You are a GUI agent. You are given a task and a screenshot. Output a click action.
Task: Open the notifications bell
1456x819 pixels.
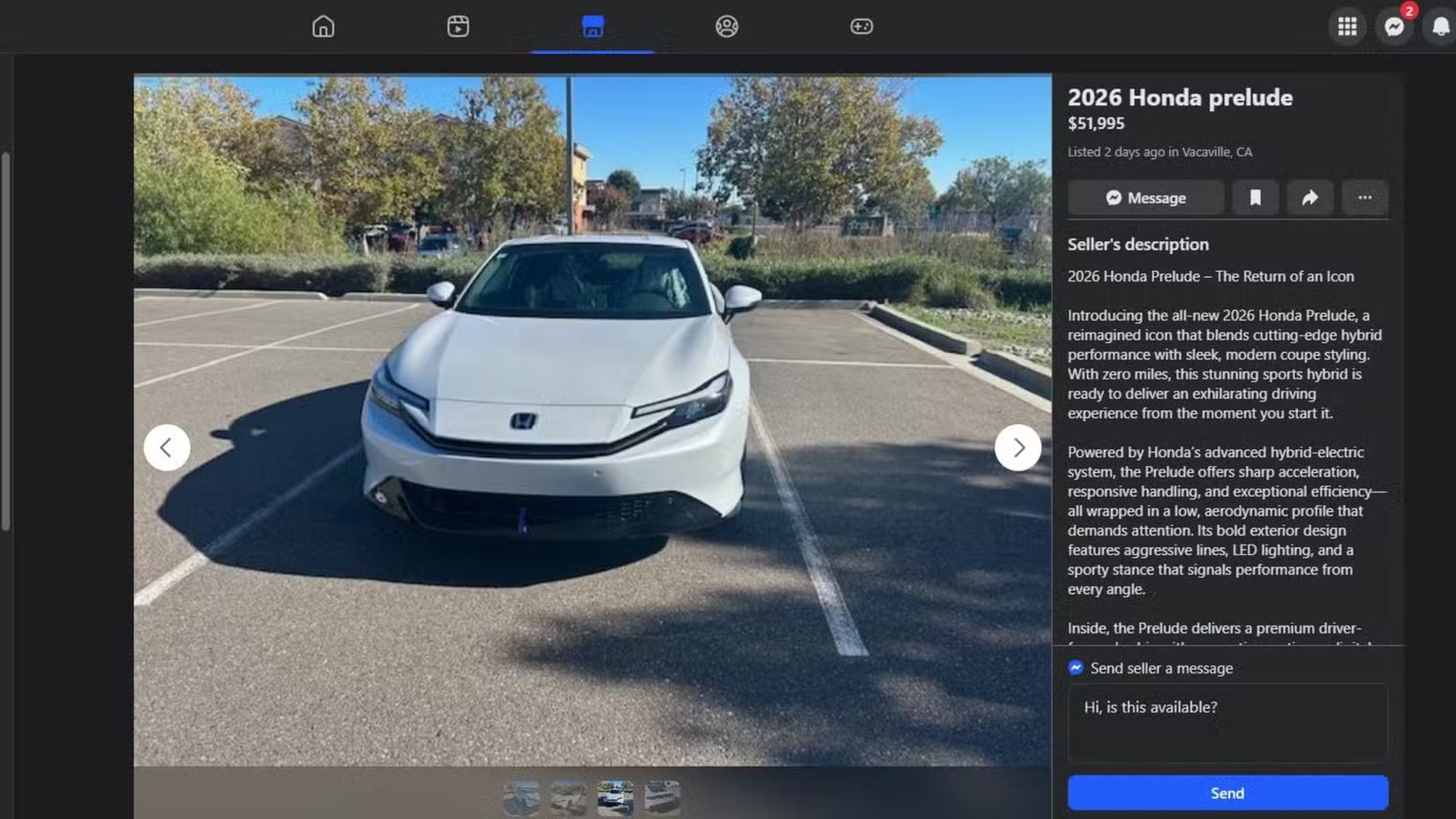[x=1440, y=26]
